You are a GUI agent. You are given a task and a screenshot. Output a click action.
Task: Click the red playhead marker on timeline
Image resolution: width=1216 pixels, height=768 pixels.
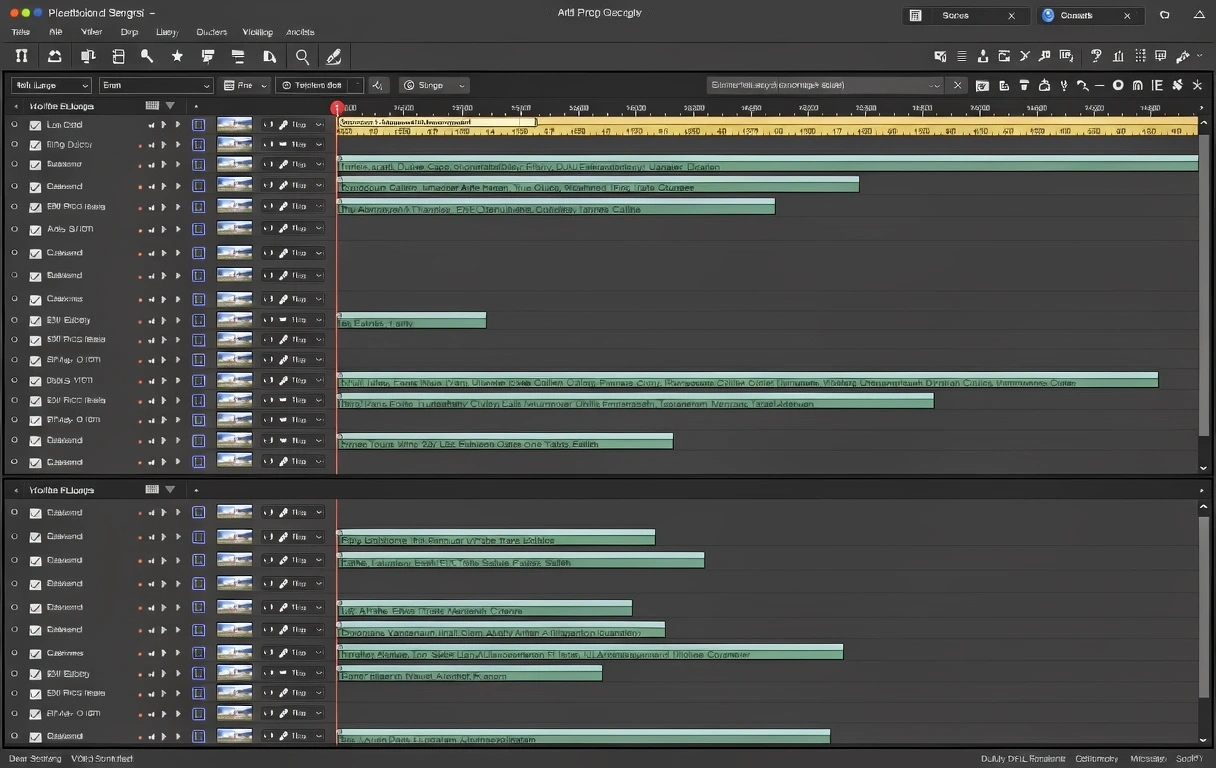pos(337,108)
